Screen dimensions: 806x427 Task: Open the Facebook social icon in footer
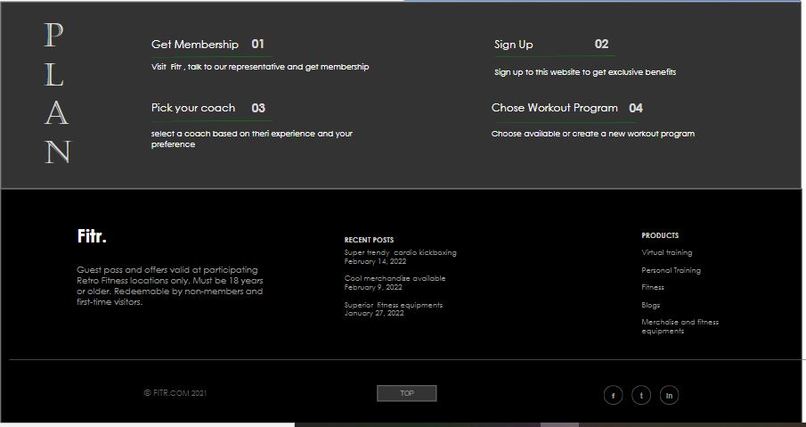[613, 395]
